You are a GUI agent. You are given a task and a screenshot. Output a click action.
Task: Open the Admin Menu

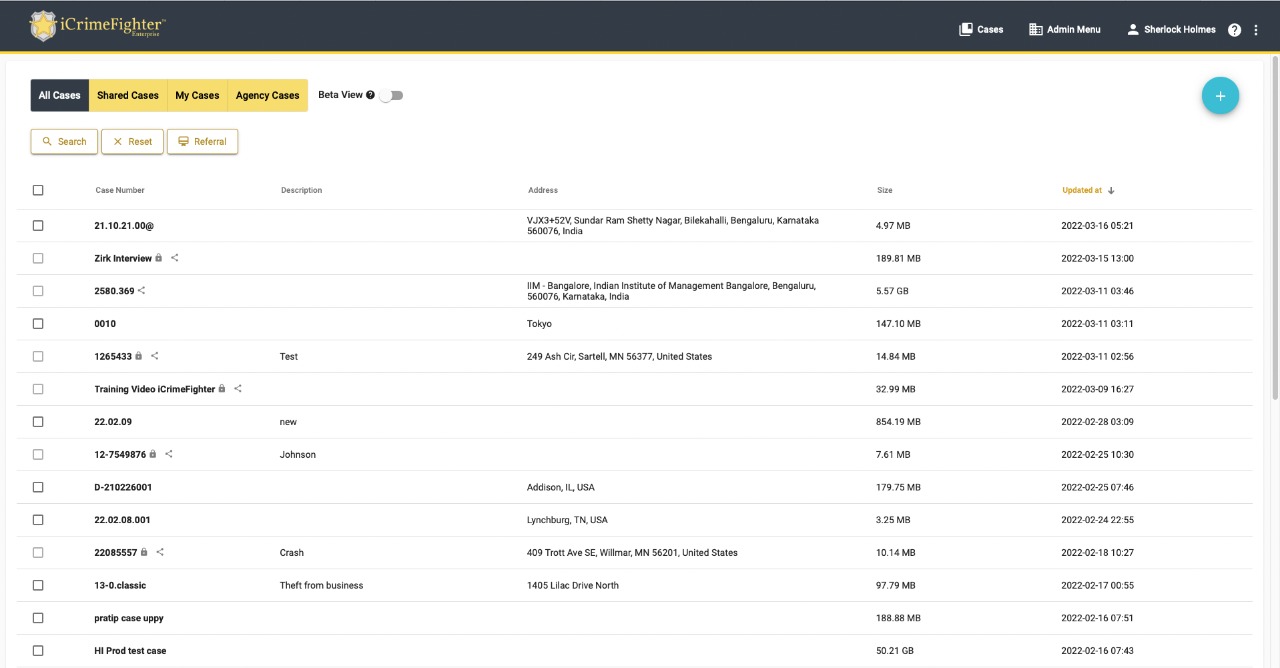pos(1064,30)
